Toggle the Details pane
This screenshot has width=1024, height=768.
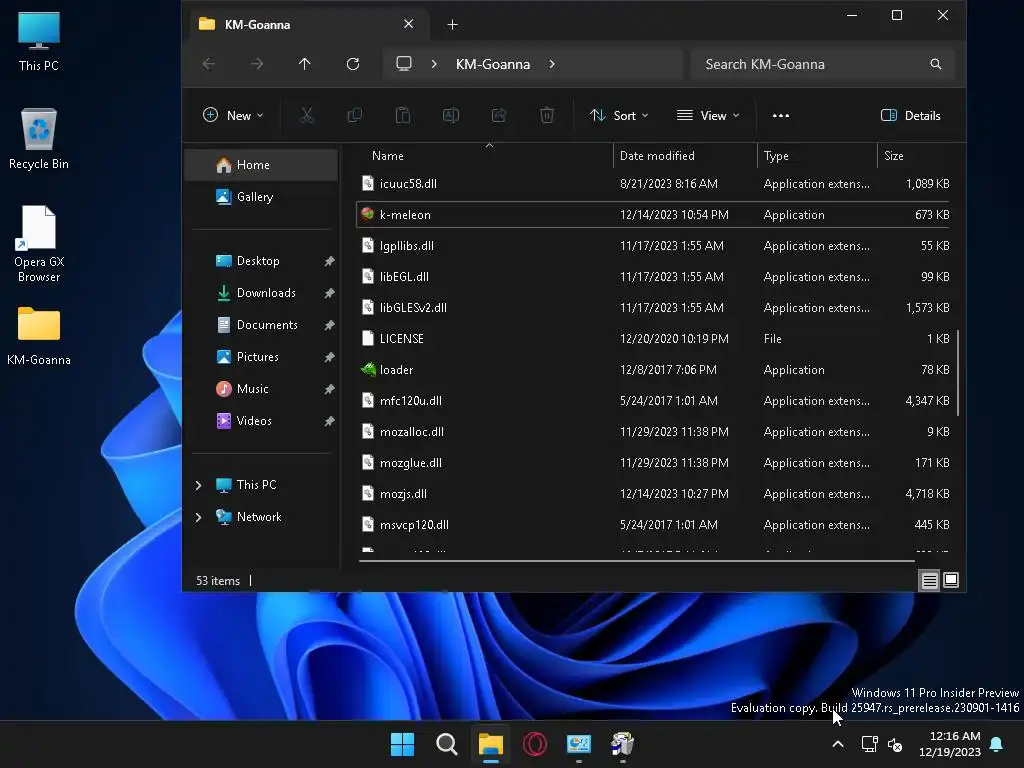pyautogui.click(x=911, y=116)
